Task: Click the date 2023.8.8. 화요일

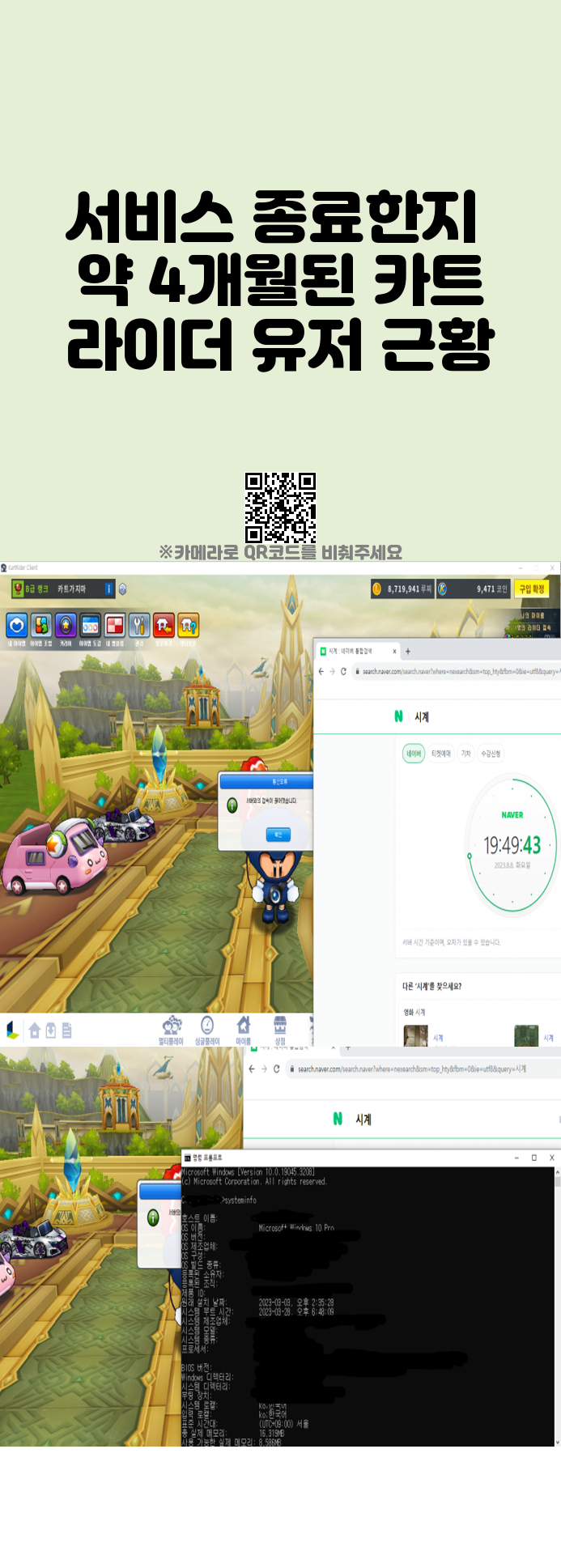Action: pos(512,865)
